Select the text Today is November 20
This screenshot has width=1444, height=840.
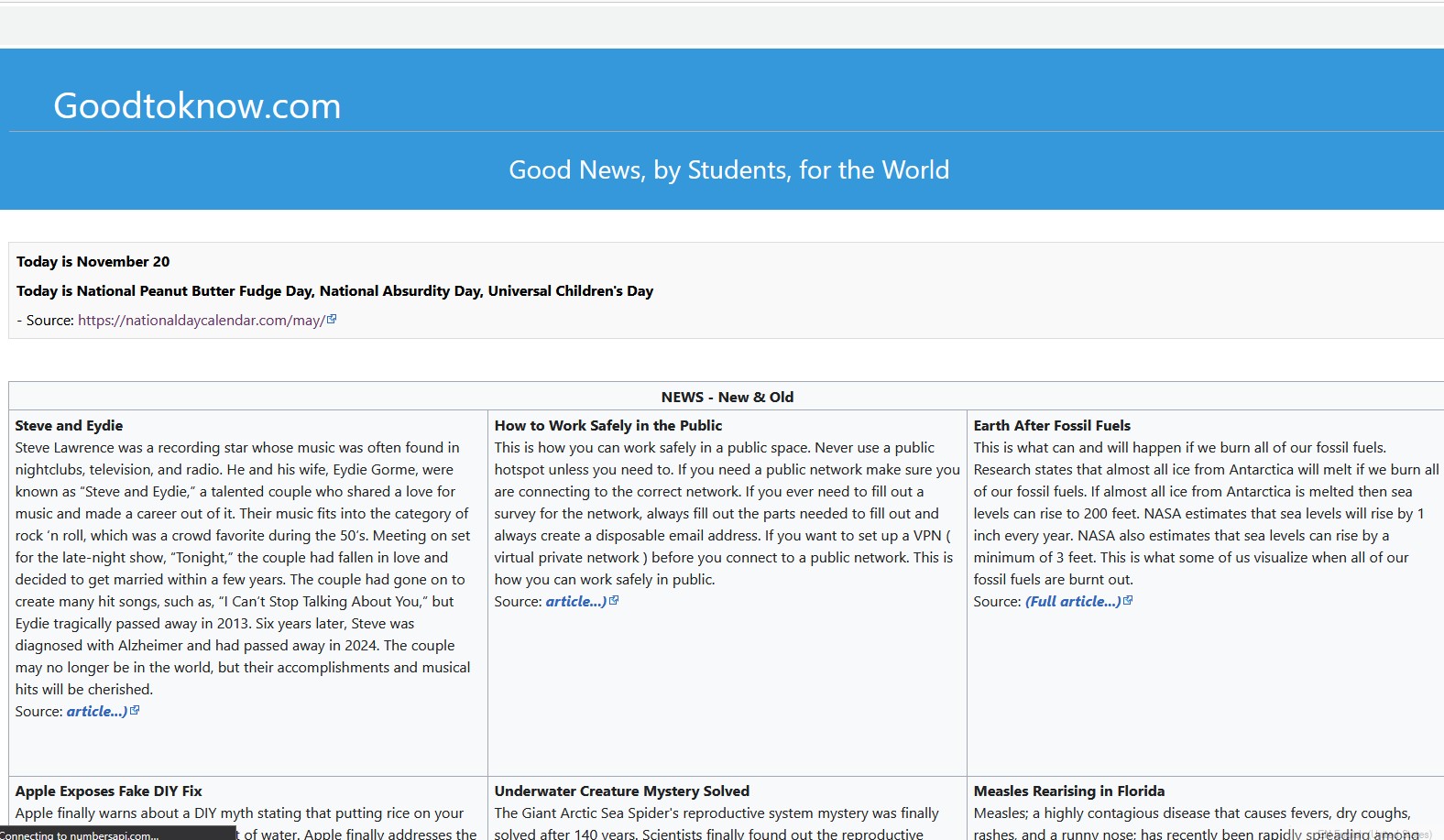click(93, 262)
